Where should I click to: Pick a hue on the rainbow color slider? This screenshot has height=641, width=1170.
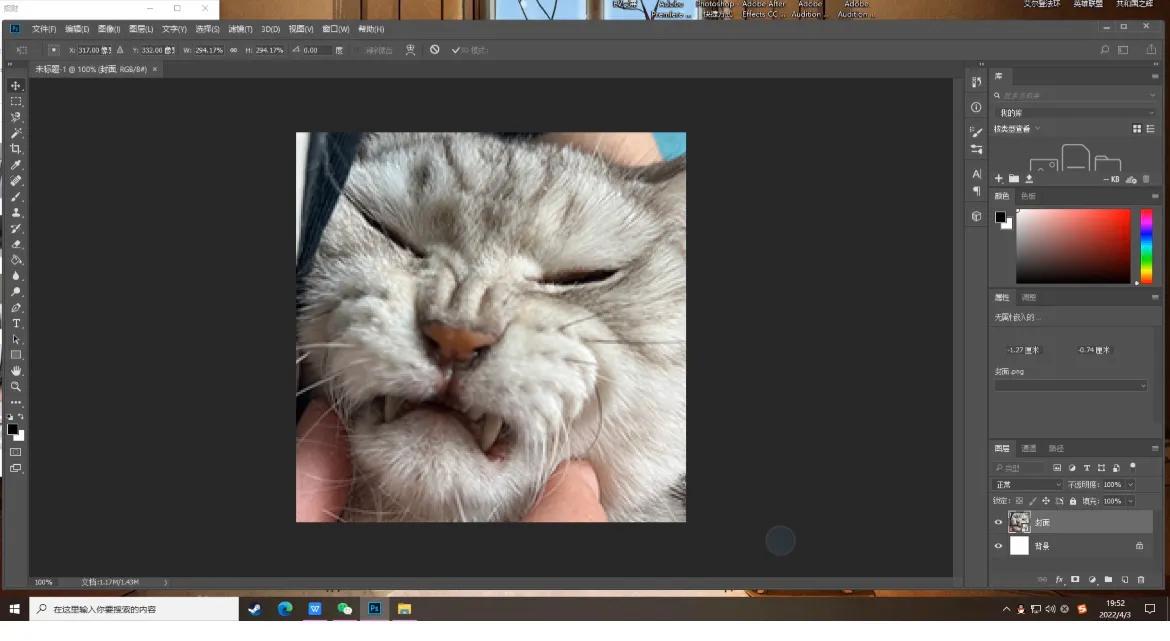click(x=1148, y=245)
